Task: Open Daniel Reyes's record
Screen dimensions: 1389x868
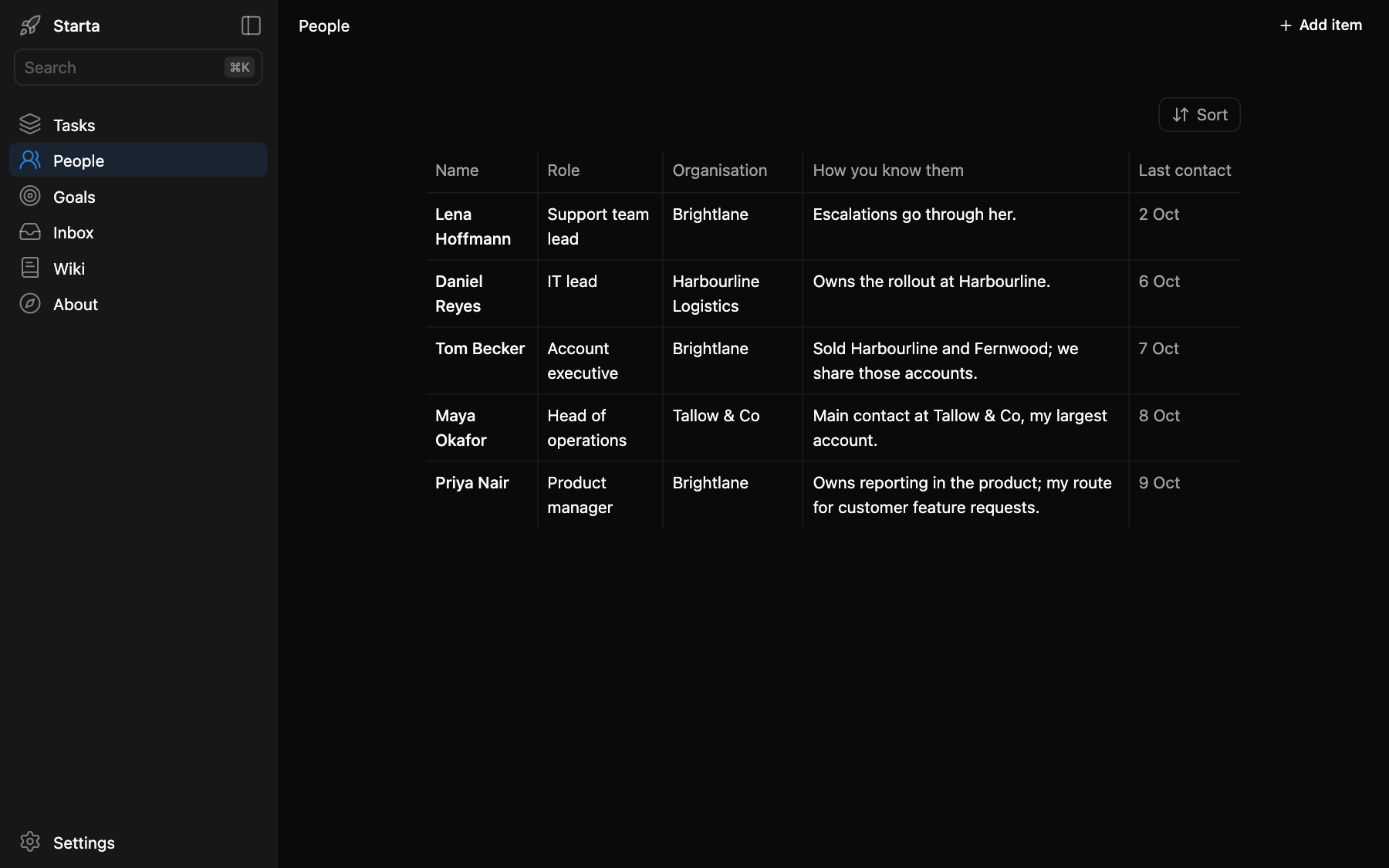Action: [x=459, y=293]
